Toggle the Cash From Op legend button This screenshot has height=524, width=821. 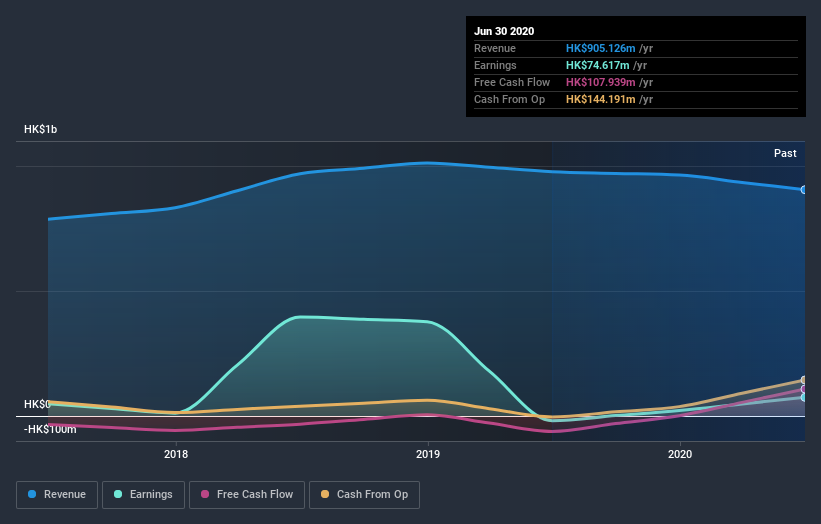[364, 495]
